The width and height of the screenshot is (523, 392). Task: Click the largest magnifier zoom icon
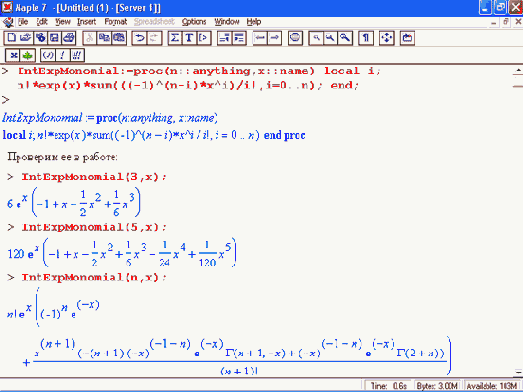345,38
